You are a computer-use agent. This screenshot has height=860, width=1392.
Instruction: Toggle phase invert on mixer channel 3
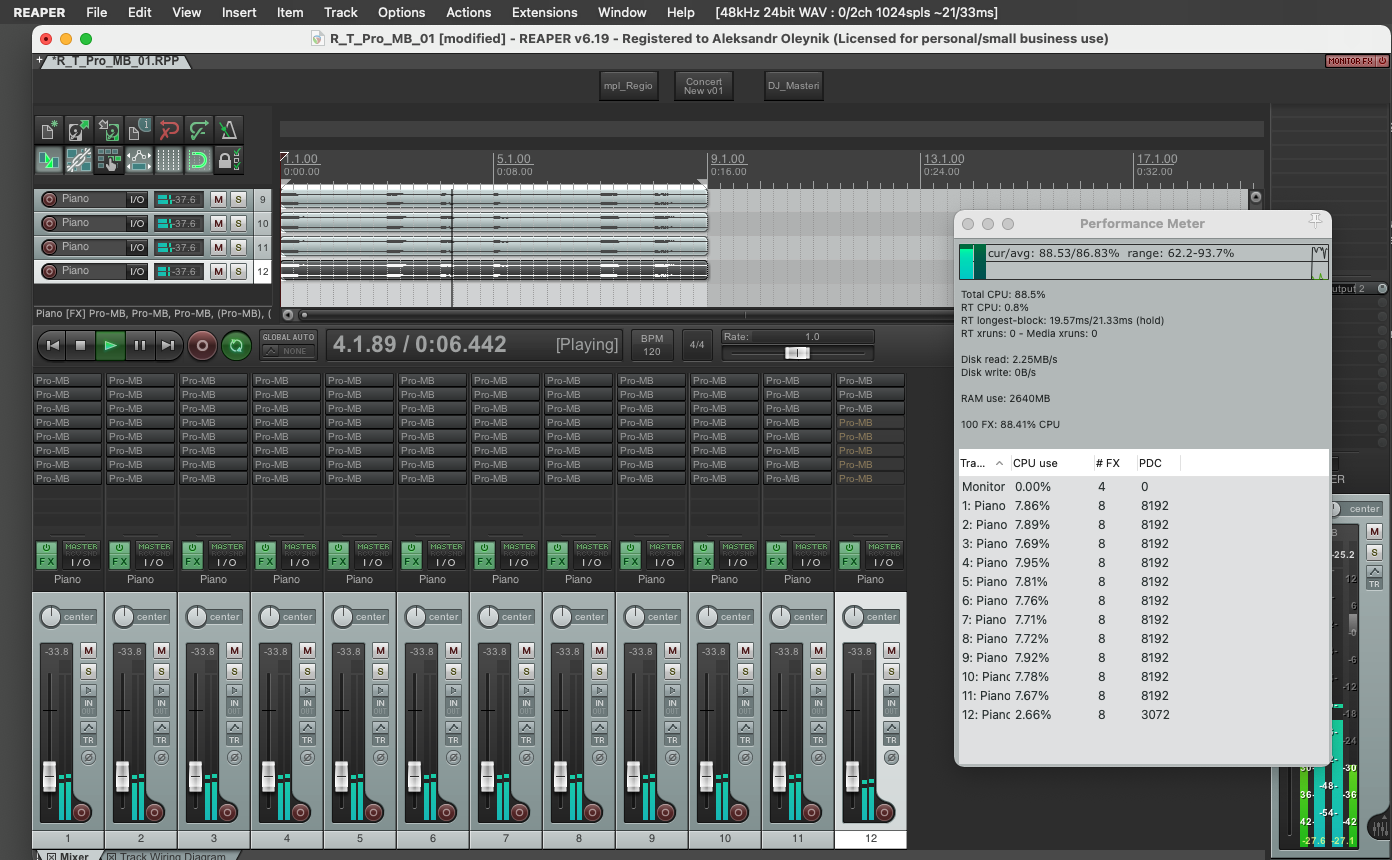pos(234,757)
